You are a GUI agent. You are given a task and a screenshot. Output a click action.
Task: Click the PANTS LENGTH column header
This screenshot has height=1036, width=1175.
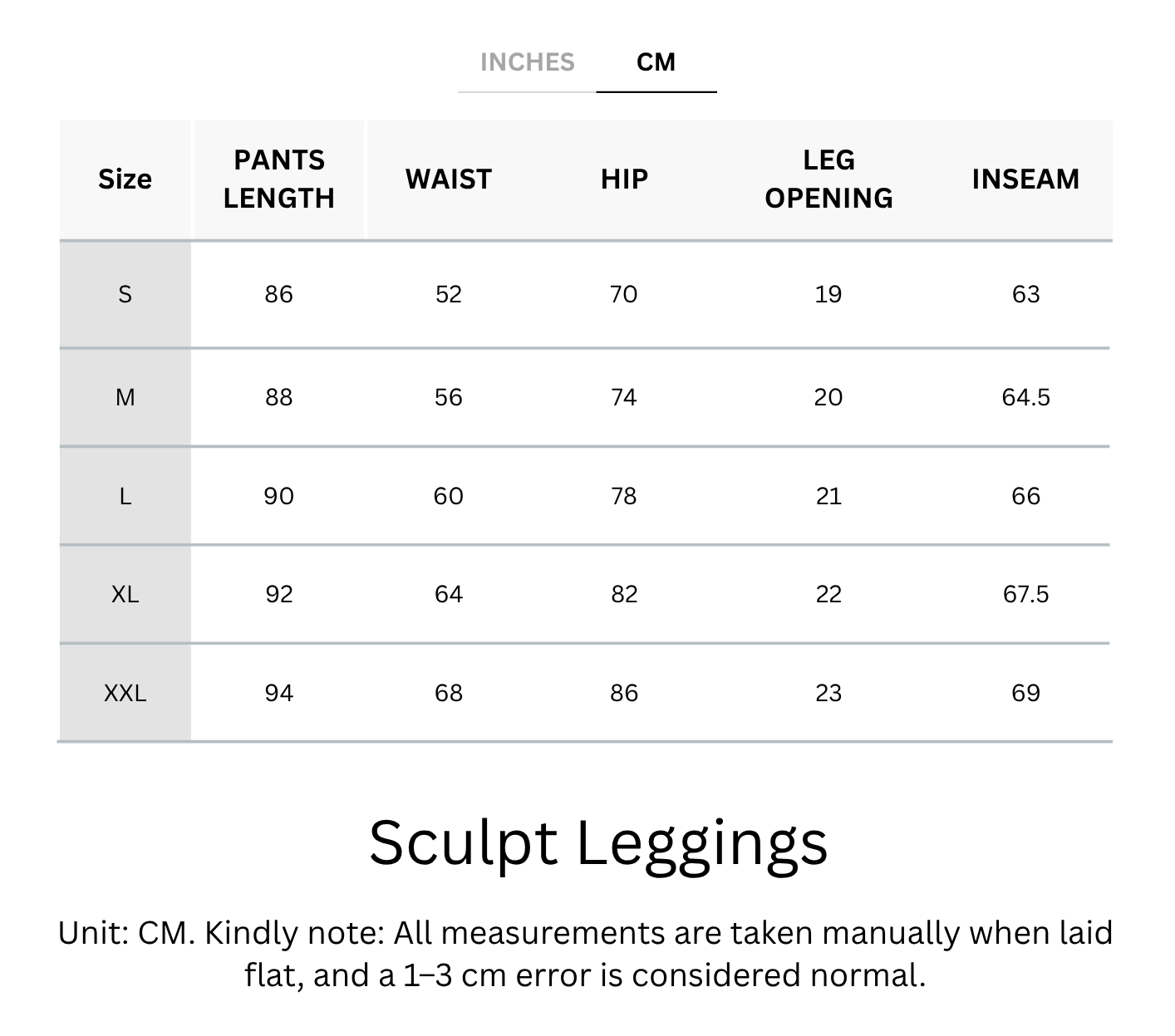pyautogui.click(x=279, y=179)
